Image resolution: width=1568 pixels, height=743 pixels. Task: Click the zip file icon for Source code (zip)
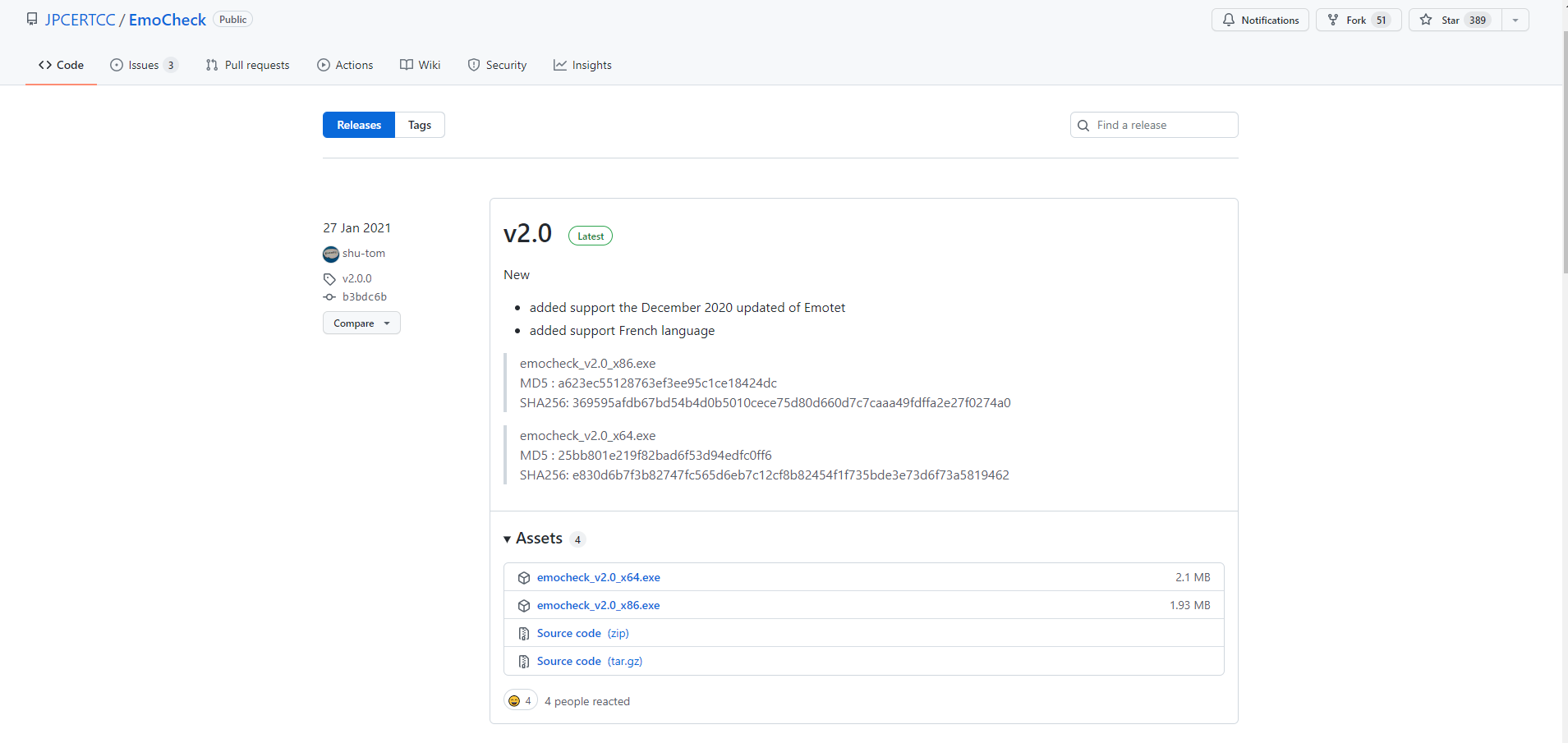(524, 634)
